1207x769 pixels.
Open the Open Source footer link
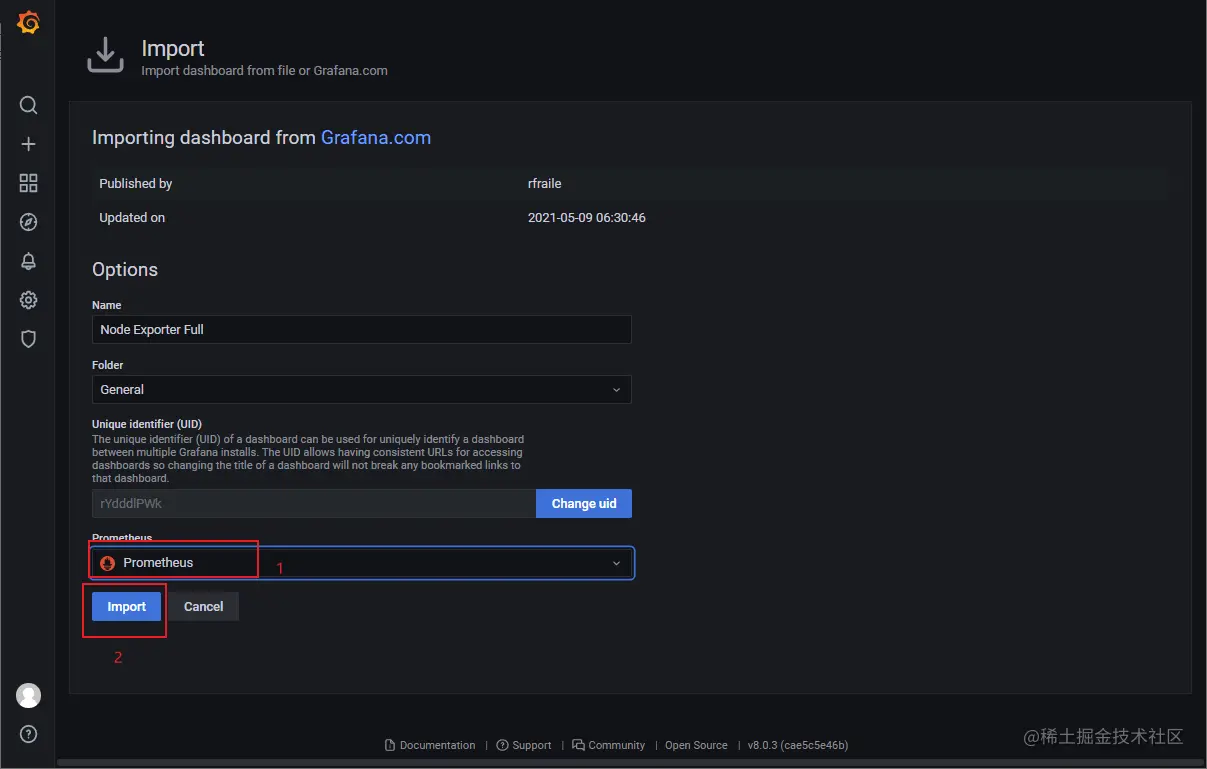click(x=696, y=745)
